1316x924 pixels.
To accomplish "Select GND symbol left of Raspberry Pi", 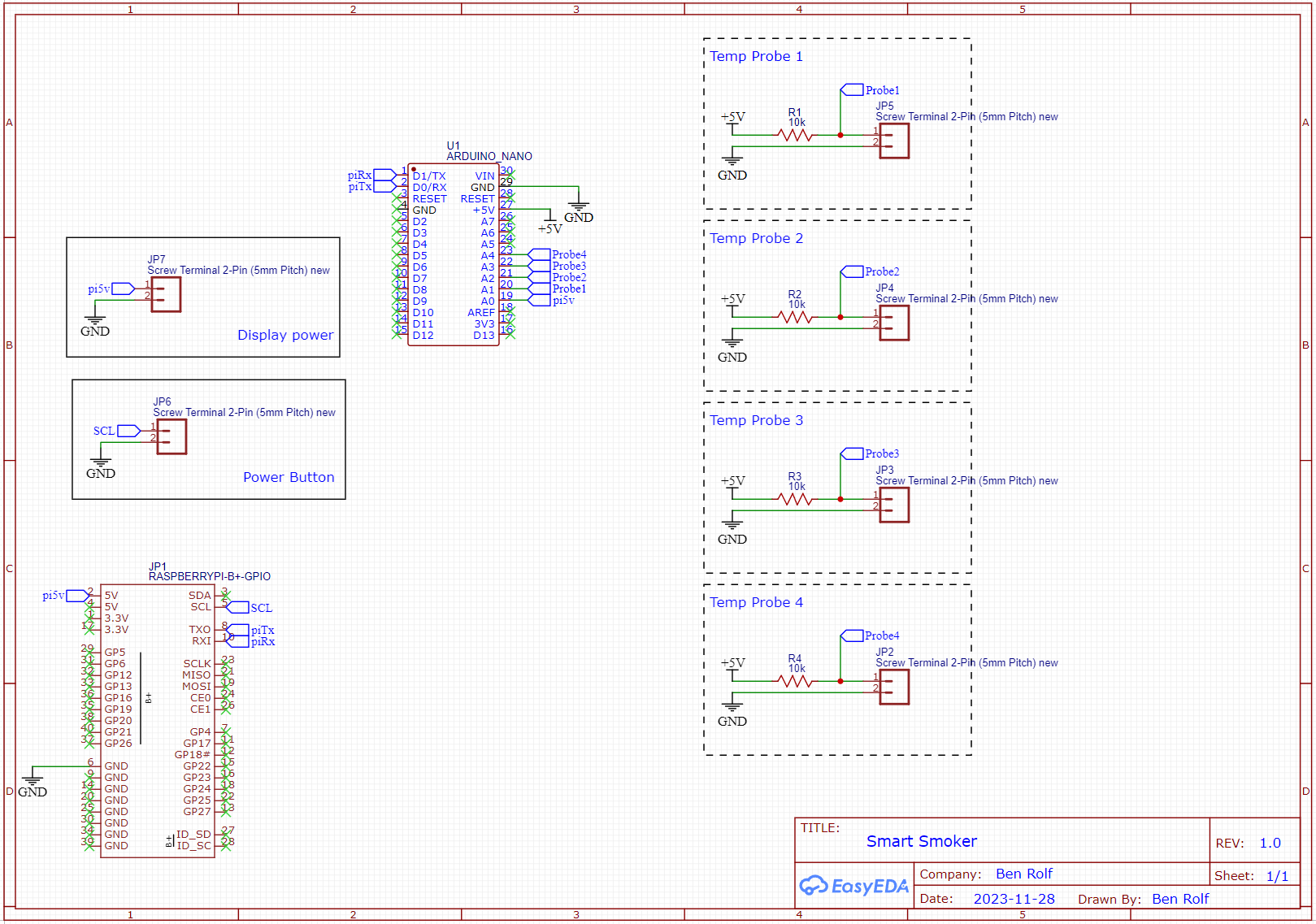I will pos(33,782).
